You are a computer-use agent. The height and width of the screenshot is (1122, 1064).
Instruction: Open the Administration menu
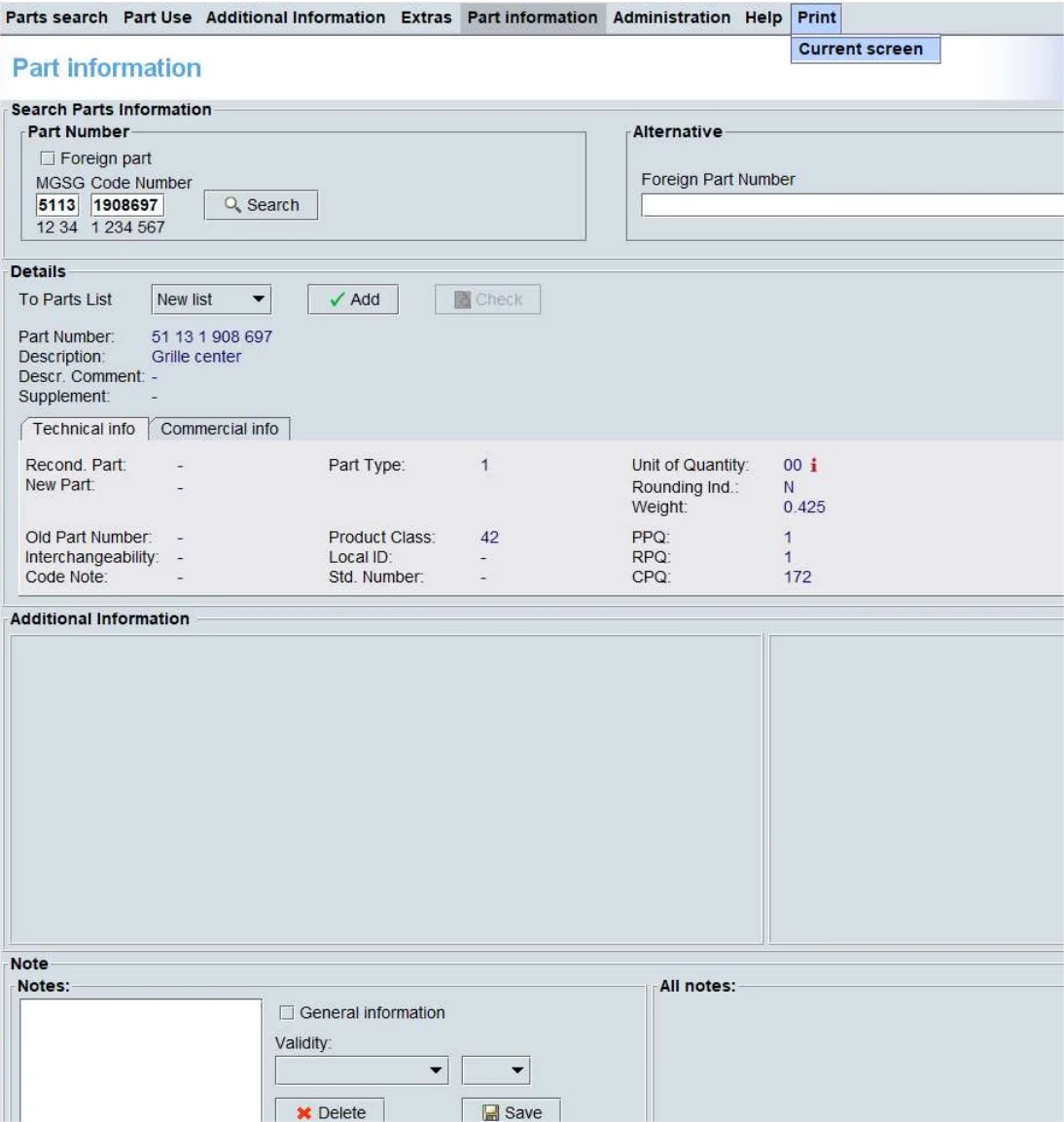coord(671,18)
